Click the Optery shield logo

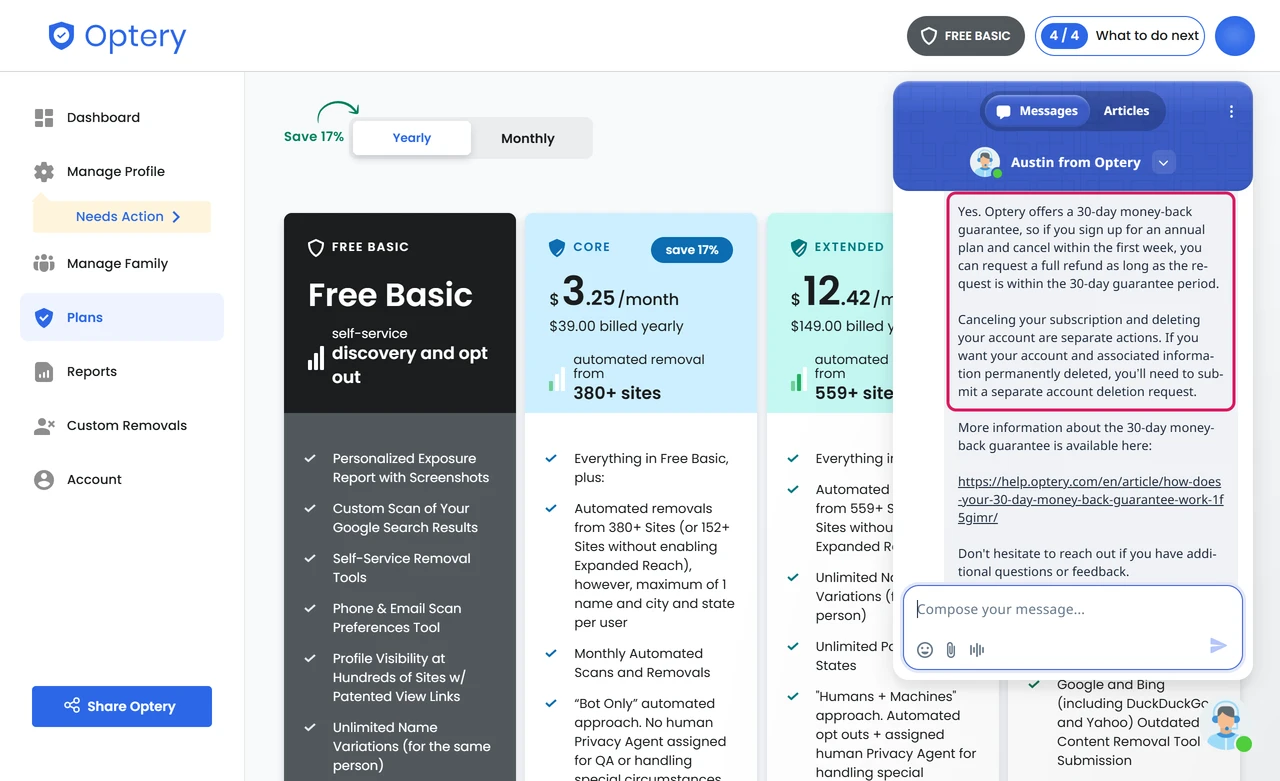[61, 36]
